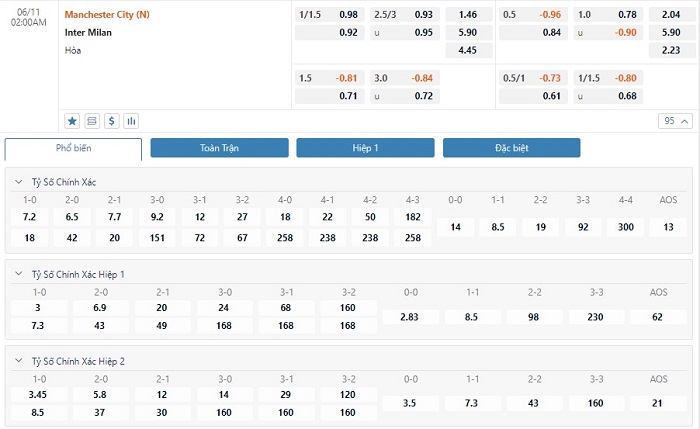Select the Hiệp 1 tab
The height and width of the screenshot is (429, 700).
click(x=365, y=148)
